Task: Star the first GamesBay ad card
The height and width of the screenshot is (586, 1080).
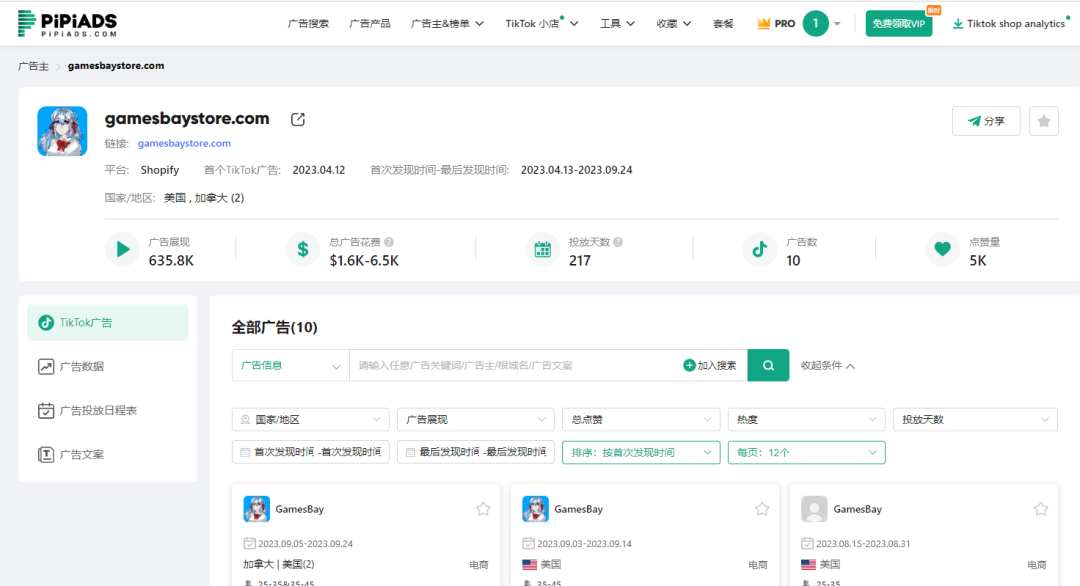Action: pyautogui.click(x=483, y=508)
